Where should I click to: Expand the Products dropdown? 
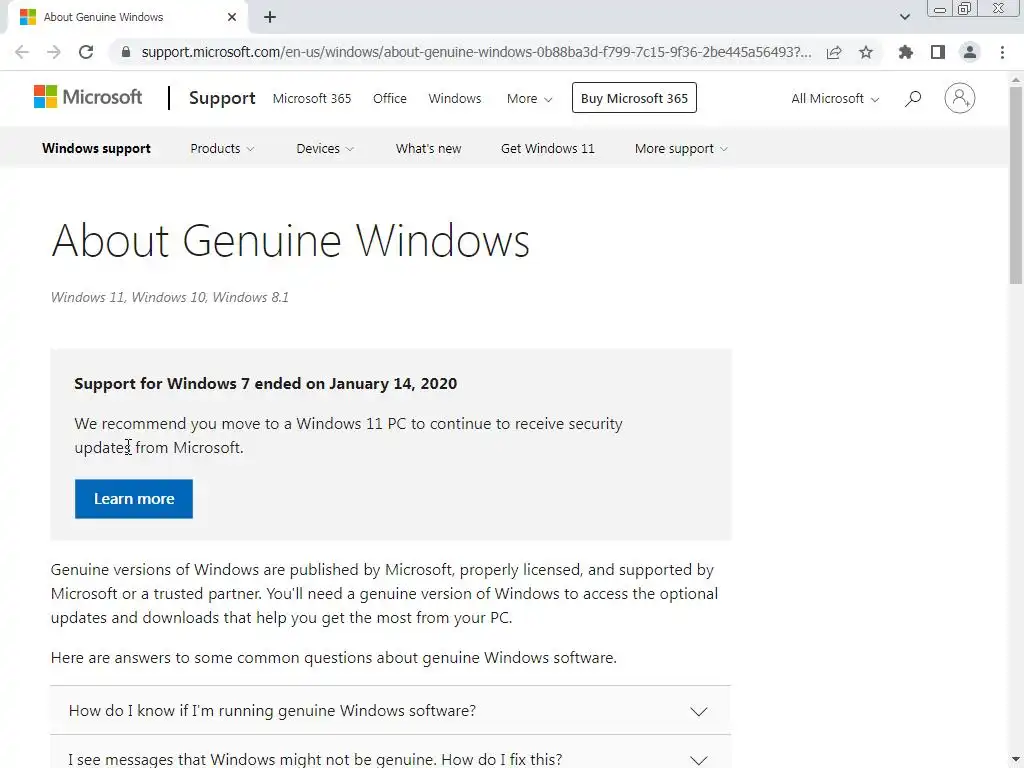pyautogui.click(x=222, y=148)
